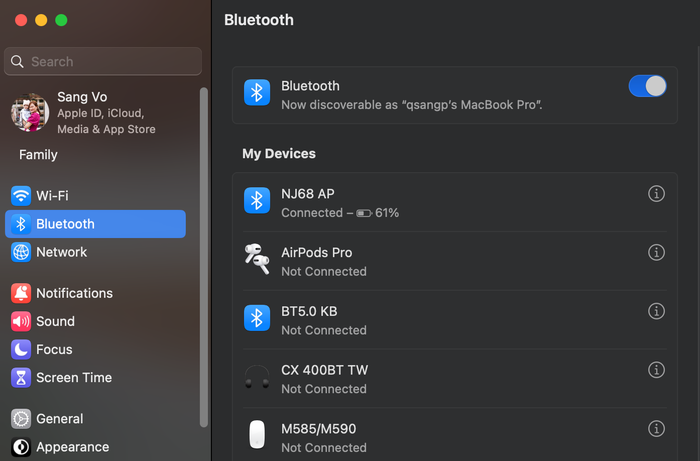
Task: Click the red close window button
Action: [x=21, y=20]
